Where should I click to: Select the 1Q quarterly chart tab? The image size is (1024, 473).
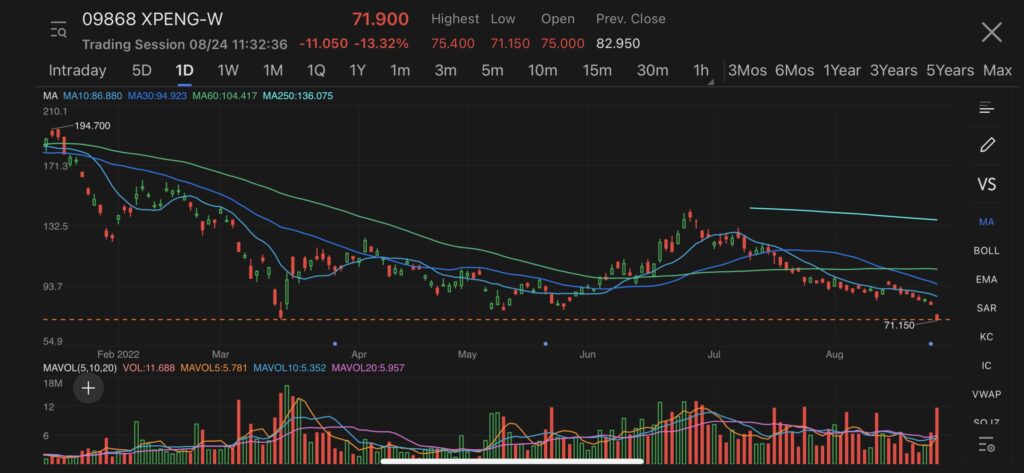coord(315,71)
